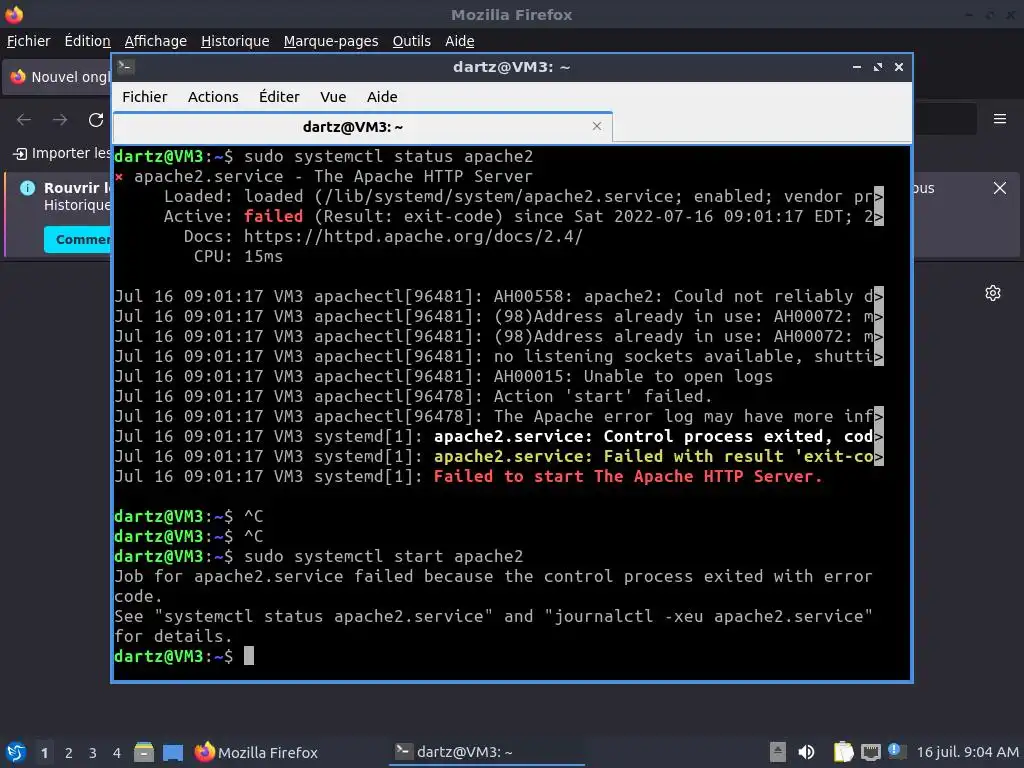Open Firefox new tab settings gear
Image resolution: width=1024 pixels, height=768 pixels.
click(993, 293)
